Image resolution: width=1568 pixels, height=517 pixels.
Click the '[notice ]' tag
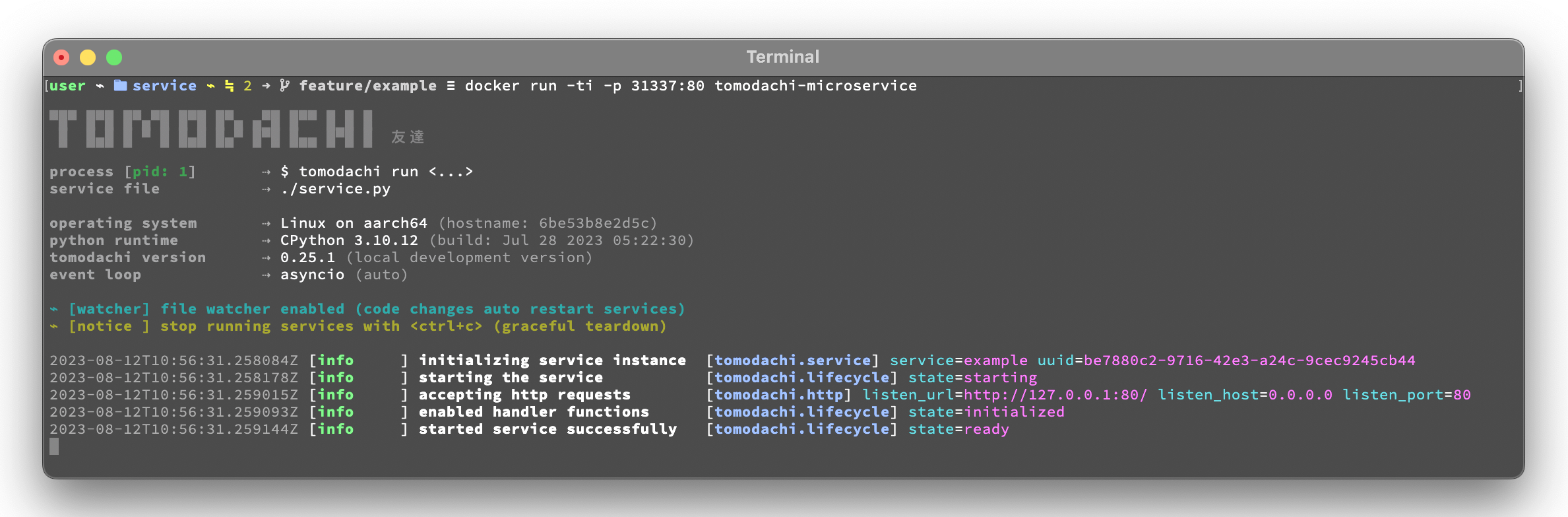tap(109, 326)
